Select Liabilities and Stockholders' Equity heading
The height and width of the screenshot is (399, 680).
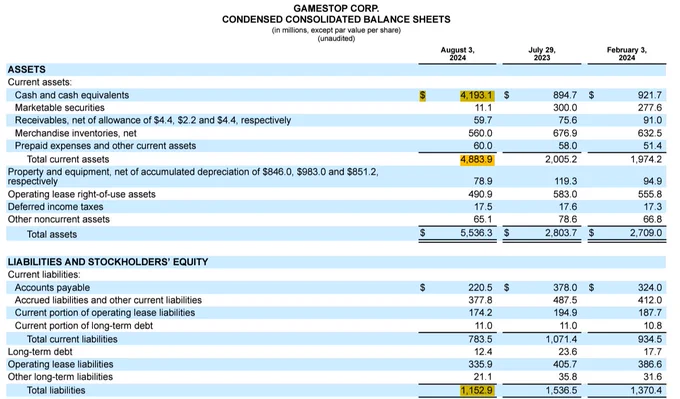(x=108, y=262)
